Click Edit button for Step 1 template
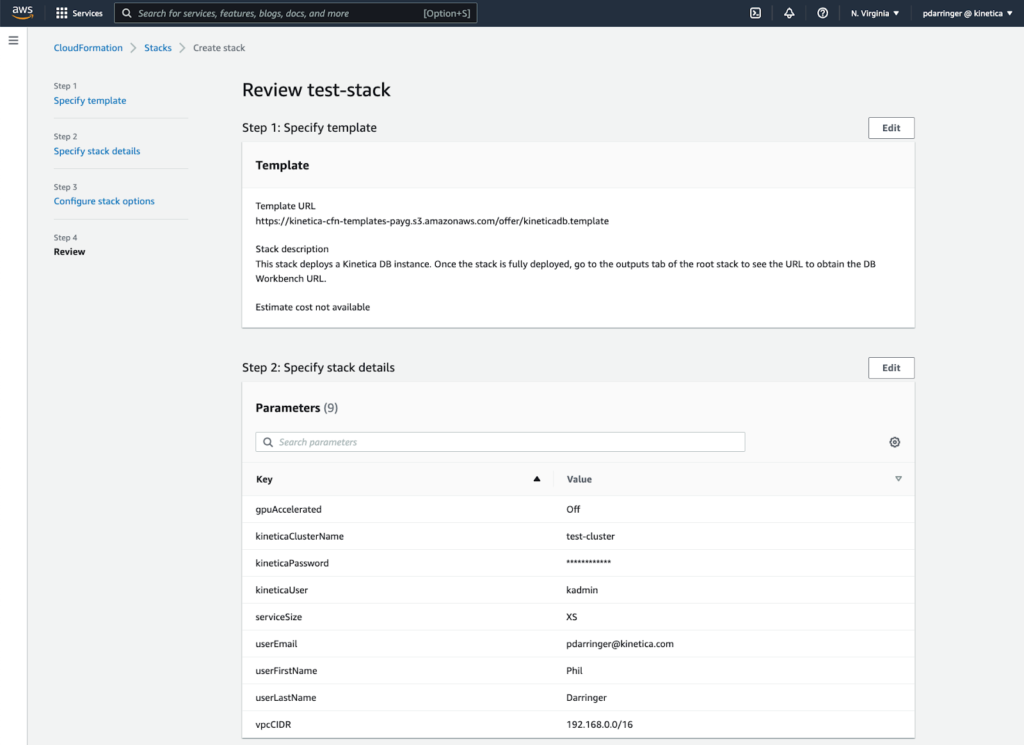1024x745 pixels. coord(890,128)
